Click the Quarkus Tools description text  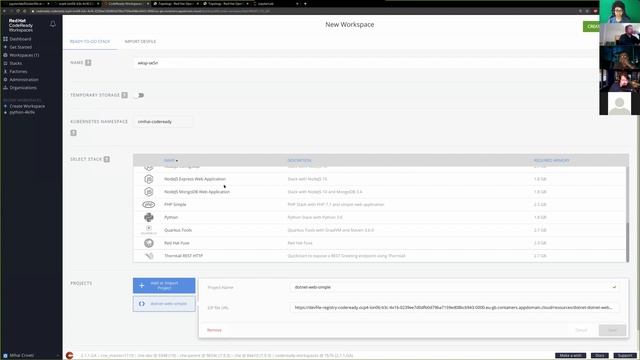point(331,230)
